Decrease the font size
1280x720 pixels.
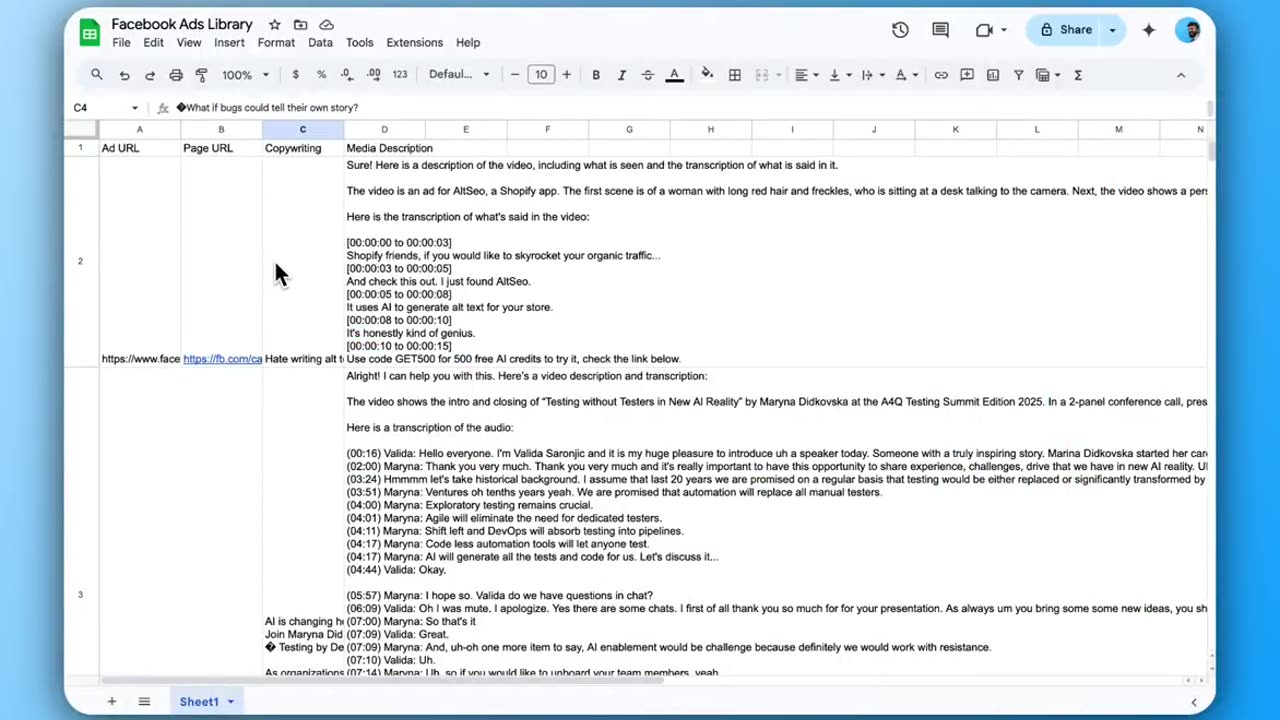click(515, 75)
